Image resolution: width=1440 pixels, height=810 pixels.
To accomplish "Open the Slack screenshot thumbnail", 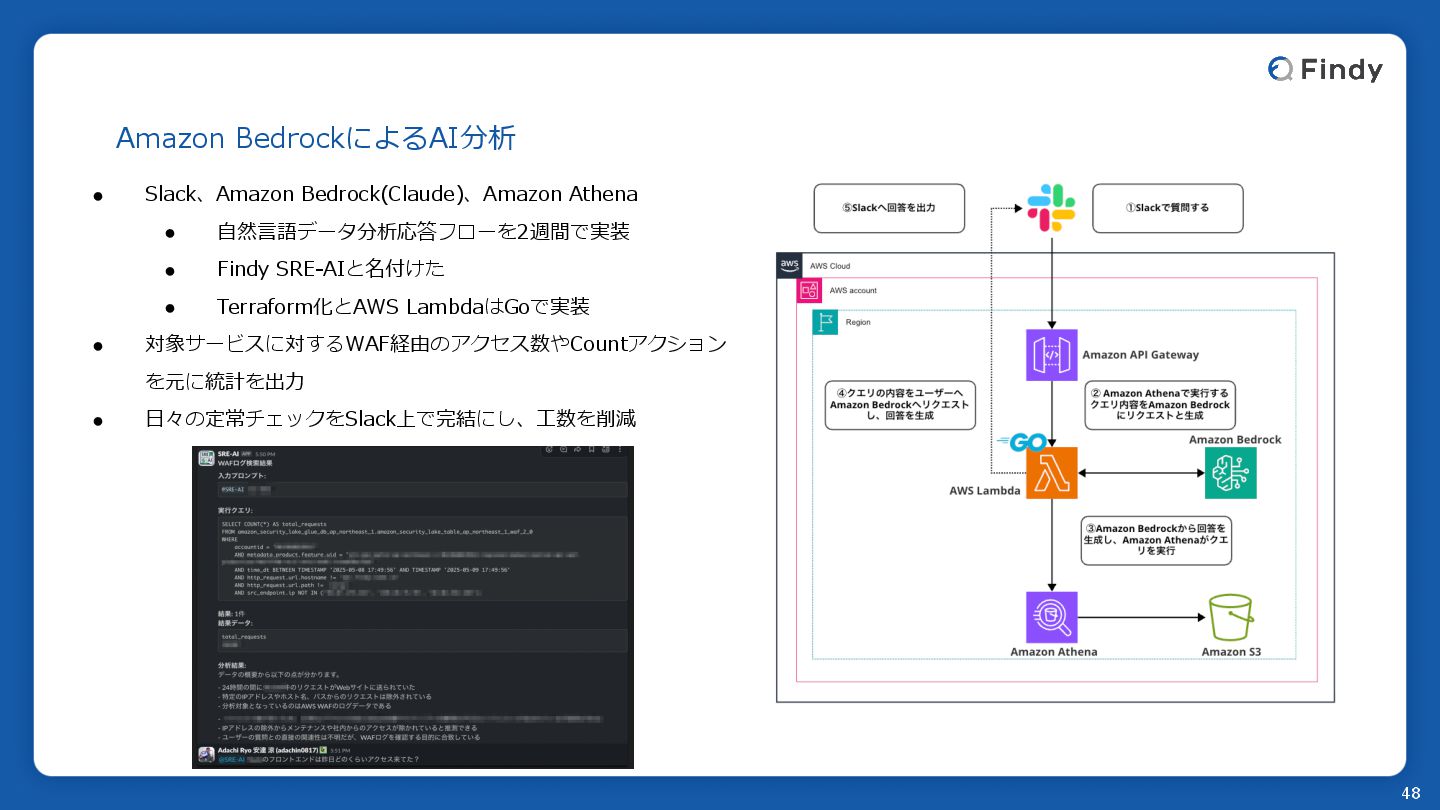I will point(413,607).
